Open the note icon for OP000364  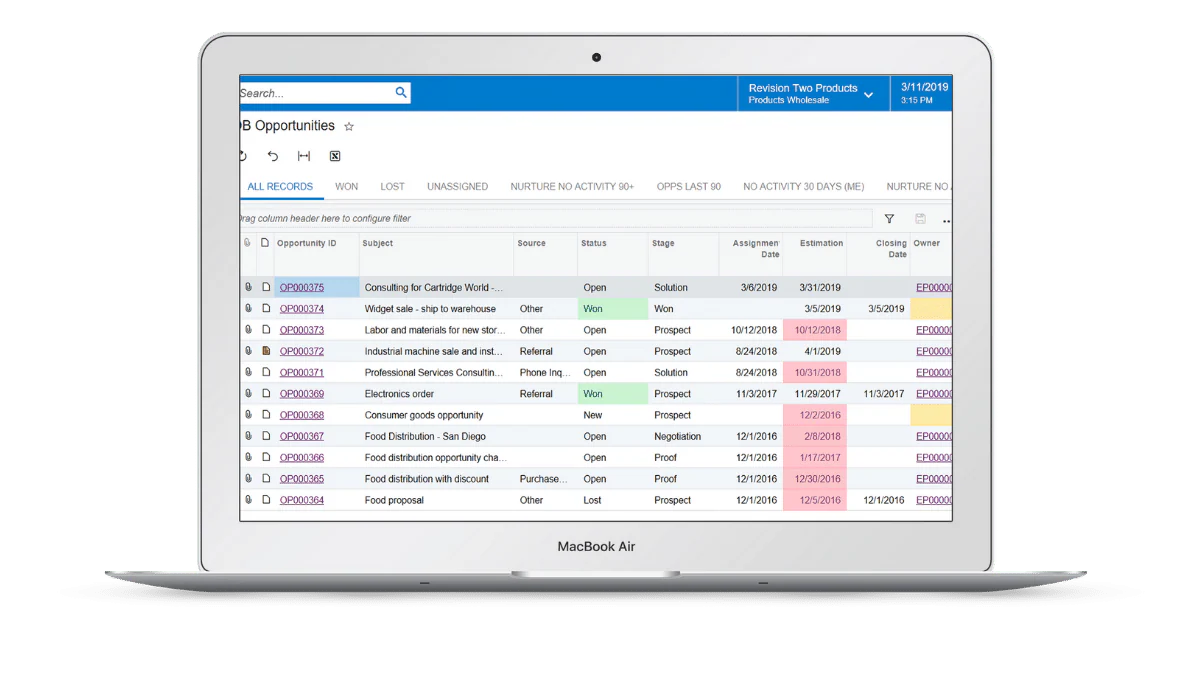[266, 500]
